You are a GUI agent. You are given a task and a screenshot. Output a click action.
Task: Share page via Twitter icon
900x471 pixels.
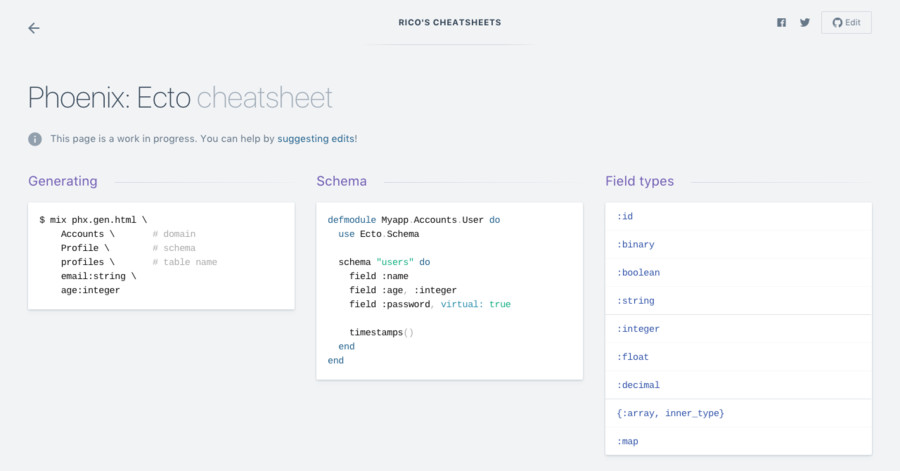pos(805,23)
